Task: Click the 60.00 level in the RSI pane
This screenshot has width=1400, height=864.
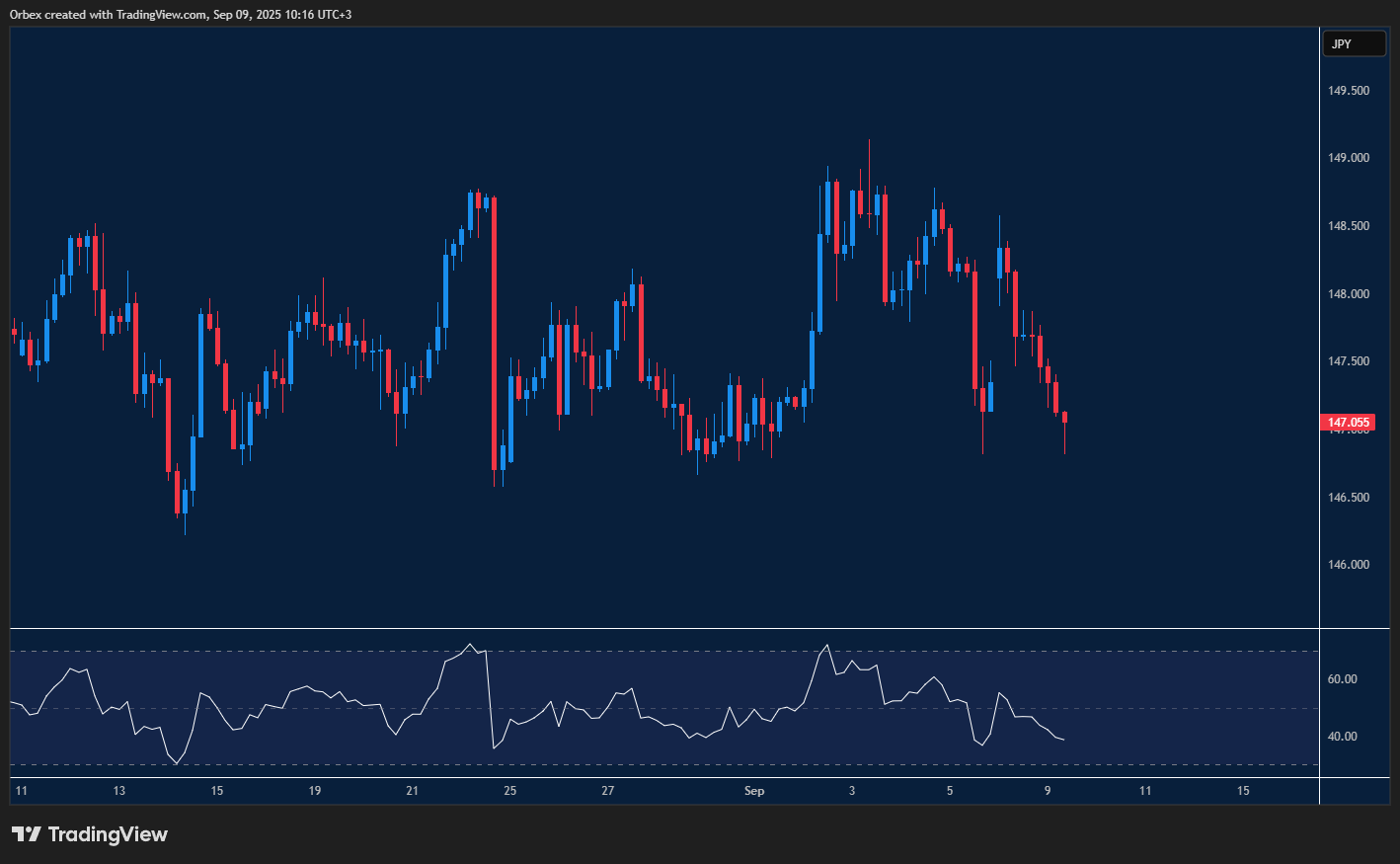Action: point(1345,678)
